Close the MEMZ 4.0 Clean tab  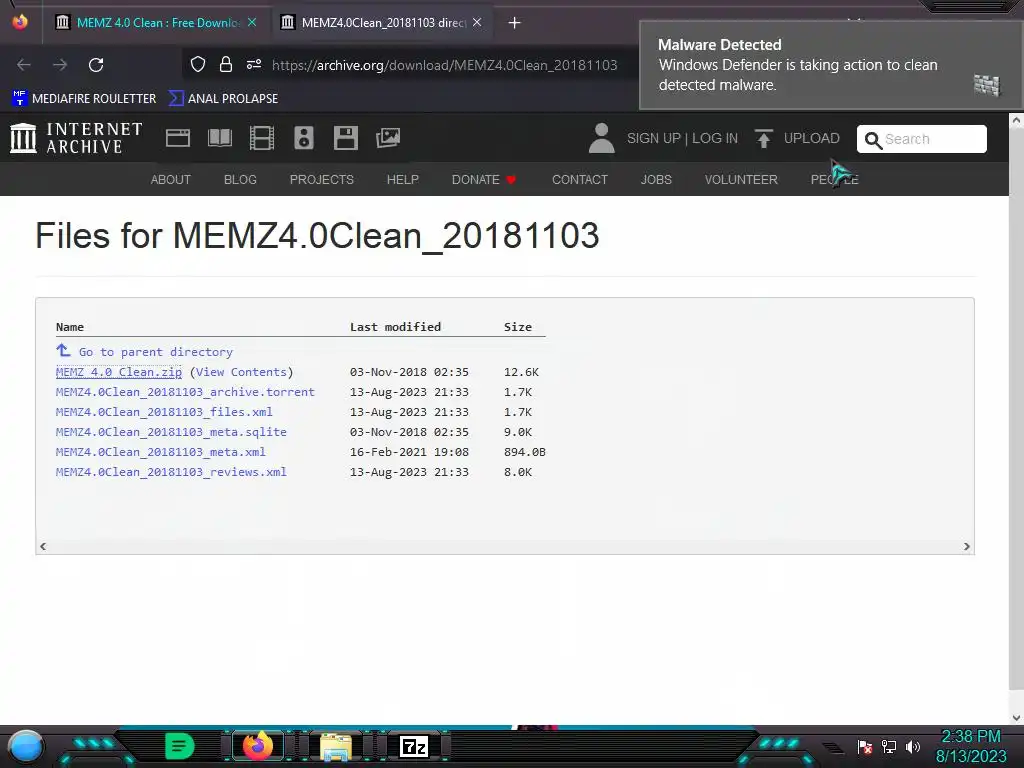[252, 22]
